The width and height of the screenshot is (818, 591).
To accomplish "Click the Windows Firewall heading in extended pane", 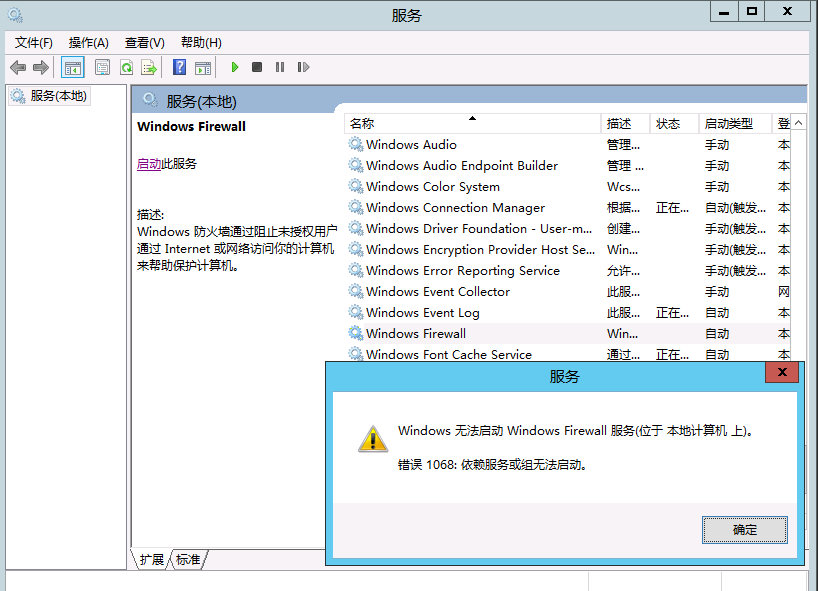I will pyautogui.click(x=191, y=126).
